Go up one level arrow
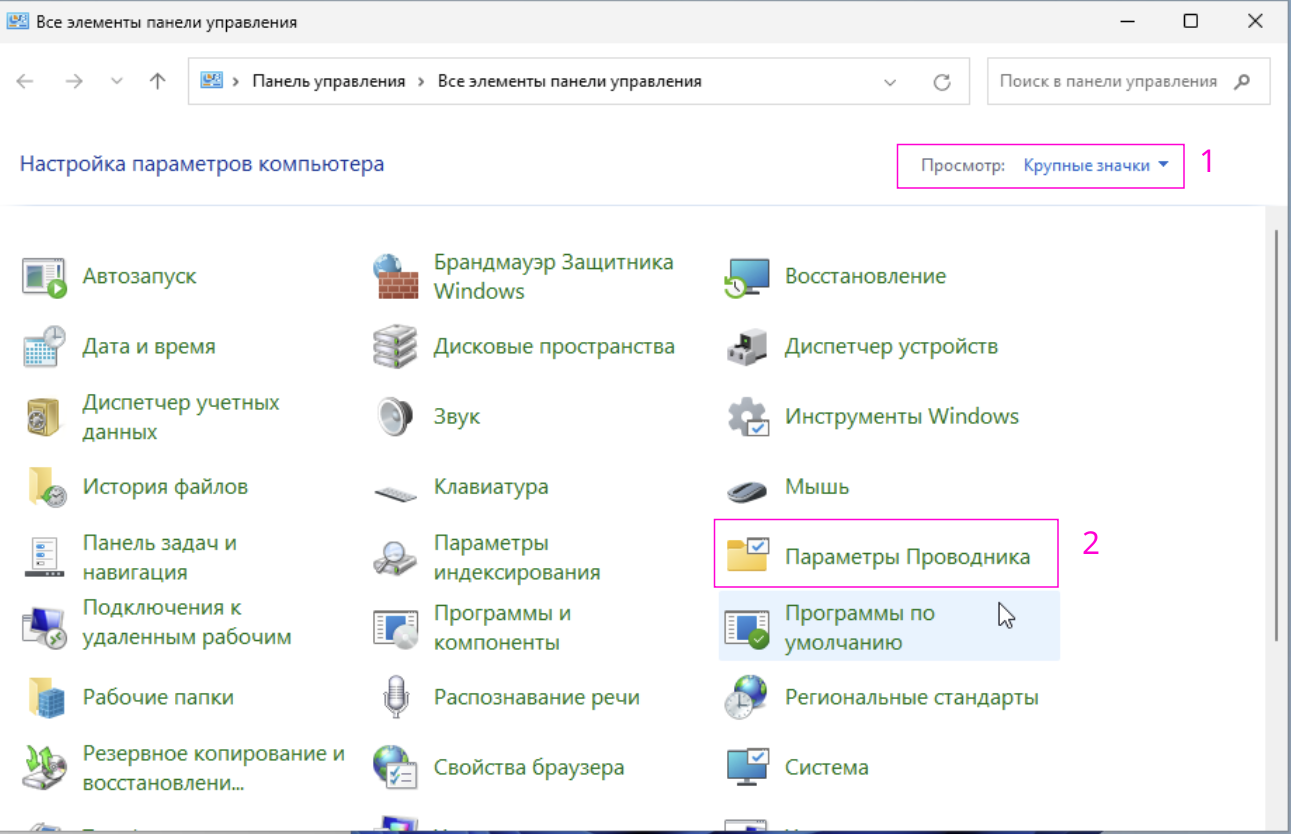Viewport: 1291px width, 834px height. 157,82
